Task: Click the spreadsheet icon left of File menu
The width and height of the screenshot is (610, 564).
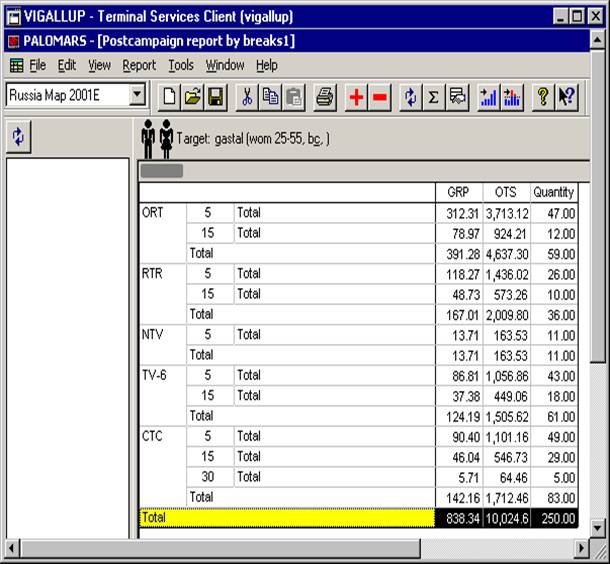Action: pos(16,65)
